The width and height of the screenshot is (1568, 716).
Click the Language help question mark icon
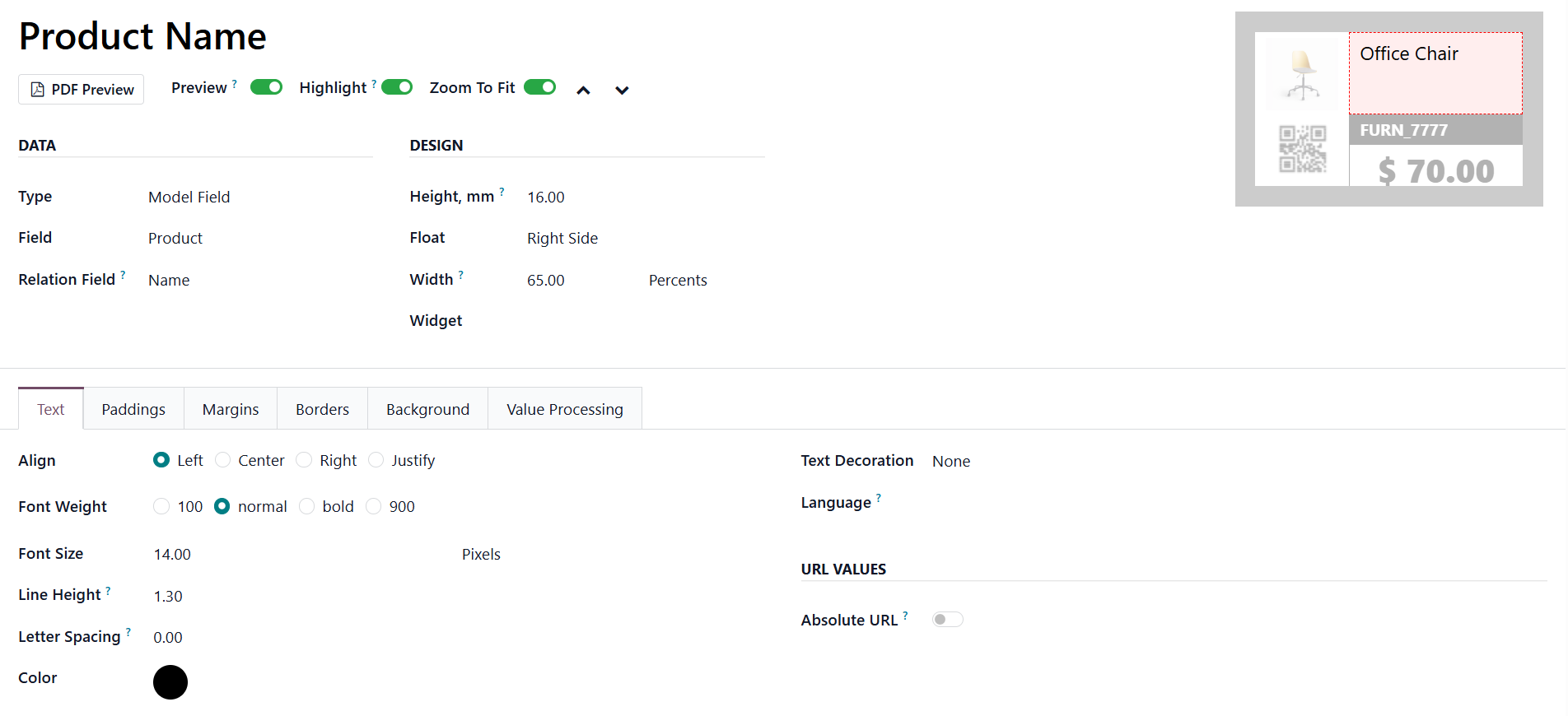[x=879, y=498]
